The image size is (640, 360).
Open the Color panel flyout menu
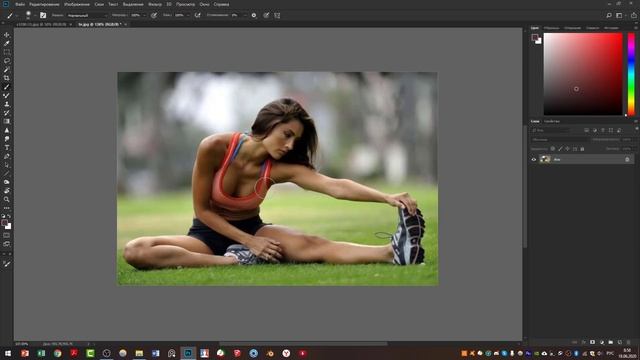point(636,28)
